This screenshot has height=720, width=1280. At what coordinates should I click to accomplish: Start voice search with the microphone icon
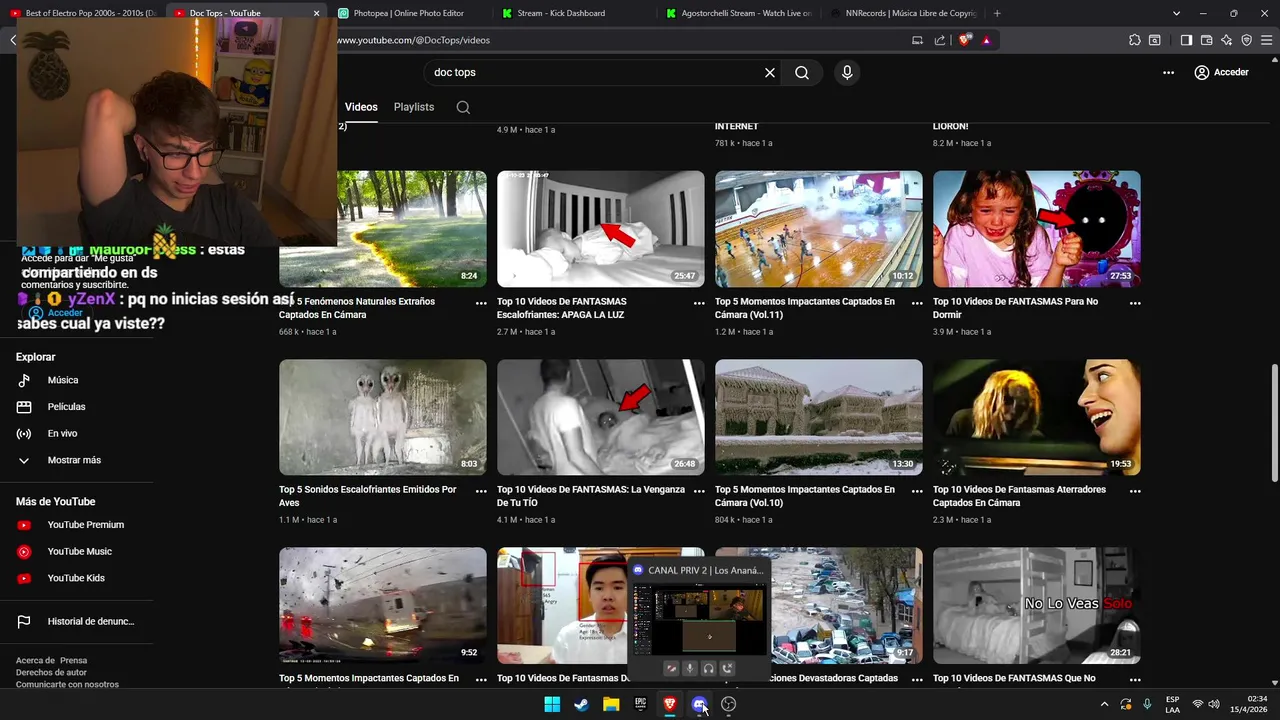click(x=847, y=72)
